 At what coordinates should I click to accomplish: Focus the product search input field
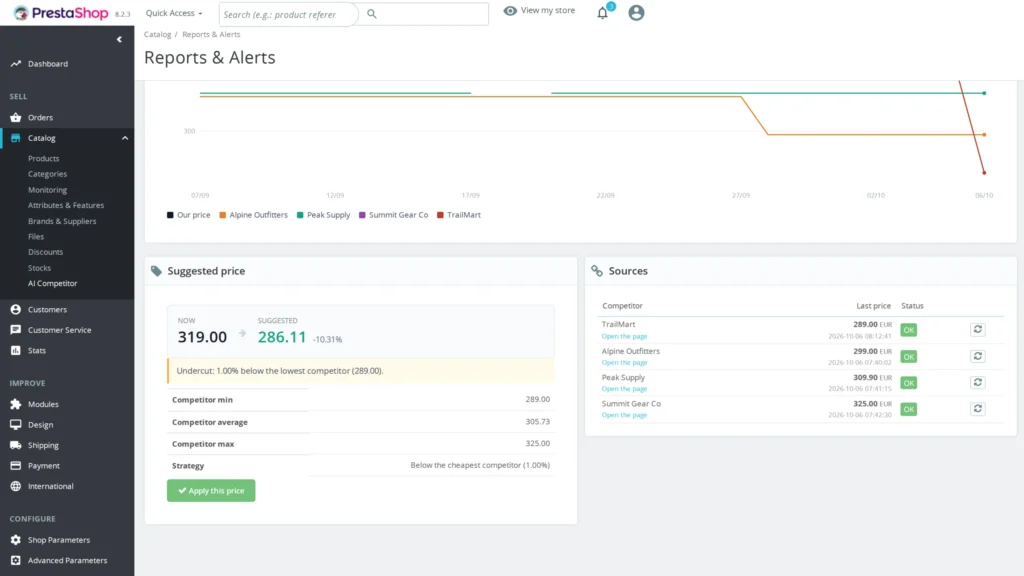click(x=288, y=14)
